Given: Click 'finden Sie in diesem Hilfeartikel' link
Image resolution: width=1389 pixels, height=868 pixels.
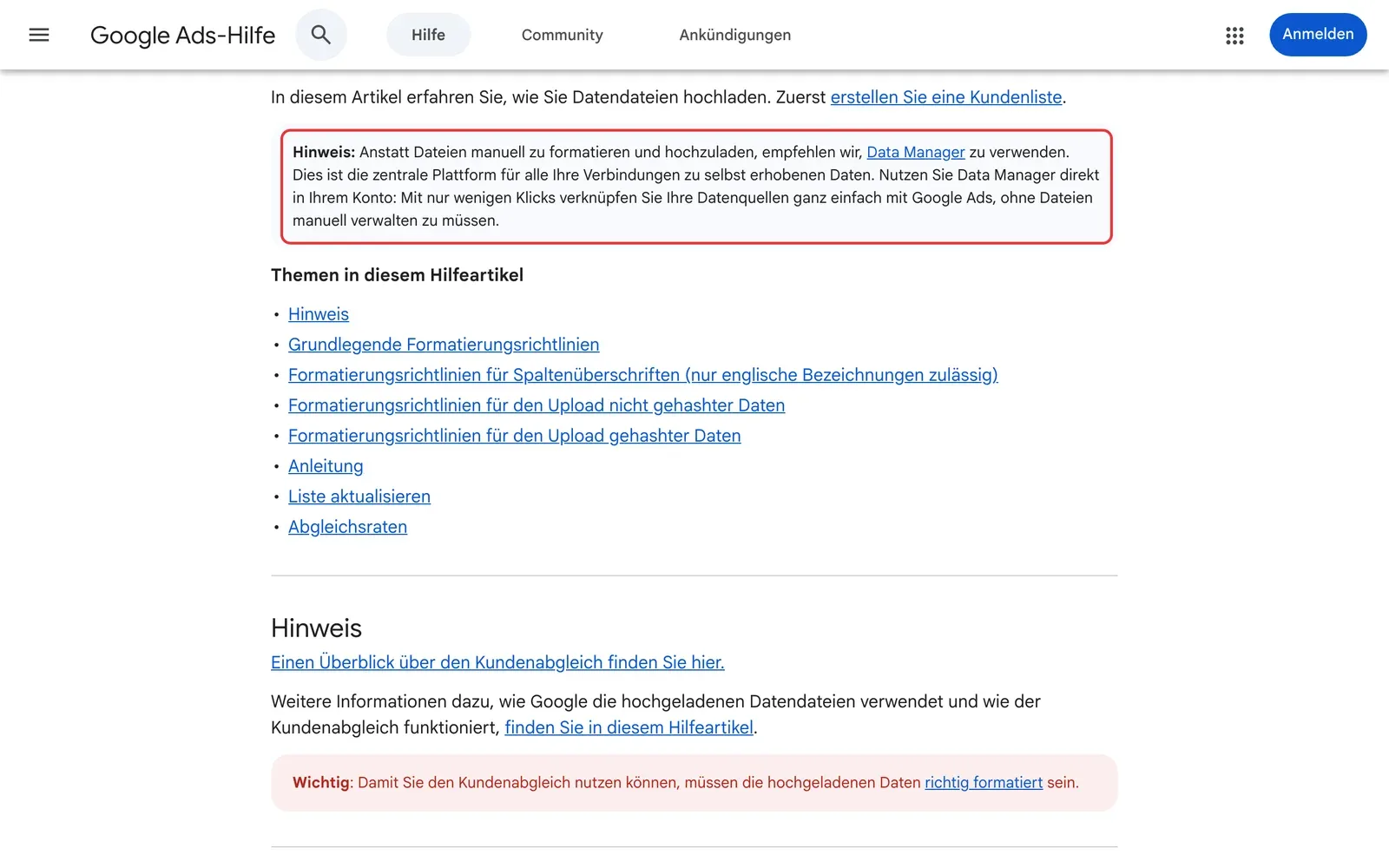Looking at the screenshot, I should coord(629,727).
